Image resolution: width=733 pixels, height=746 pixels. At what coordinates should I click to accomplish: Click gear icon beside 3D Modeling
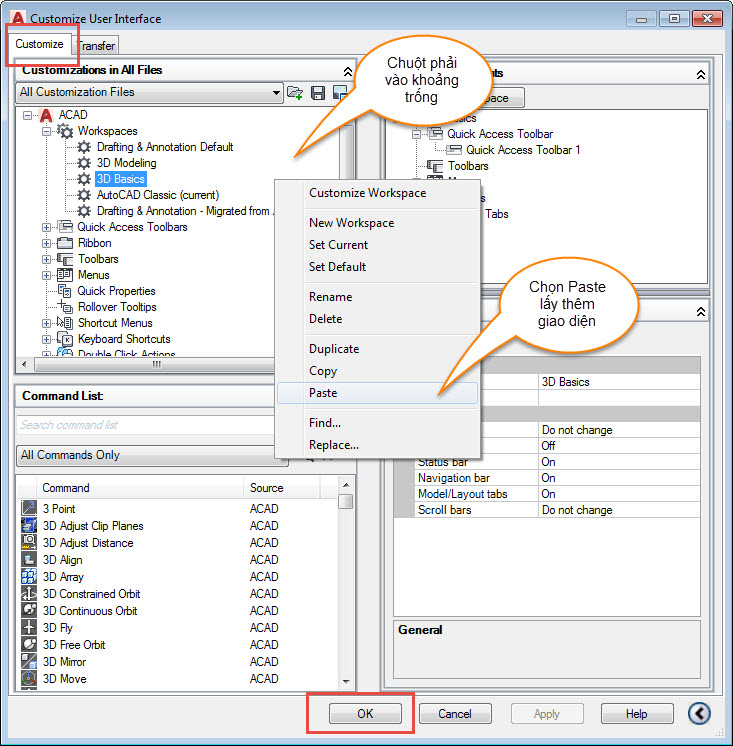[x=84, y=163]
